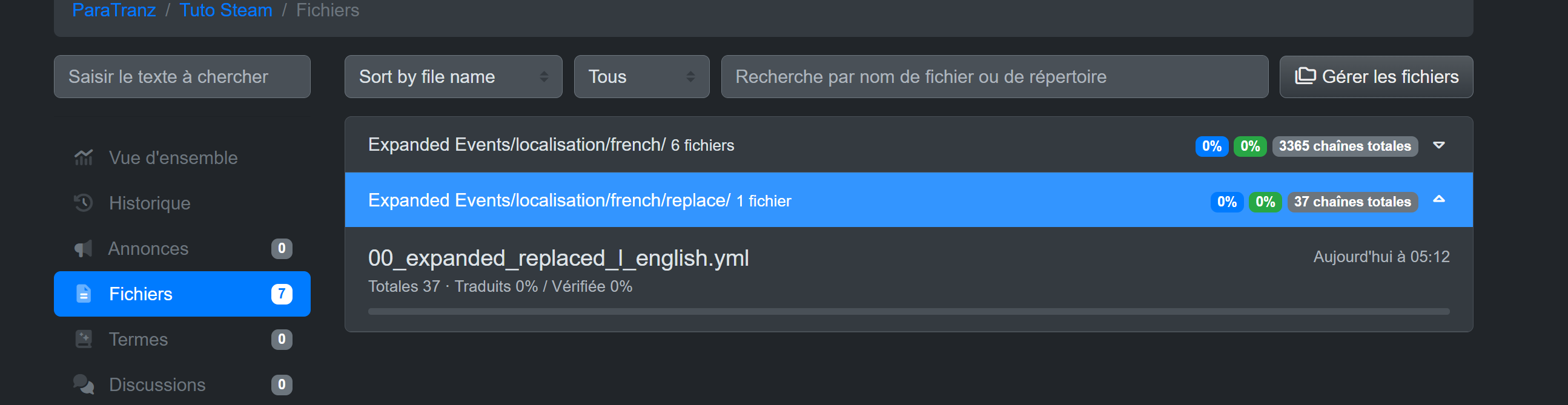Follow the ParaTranz breadcrumb link
The height and width of the screenshot is (405, 1568).
click(x=114, y=10)
